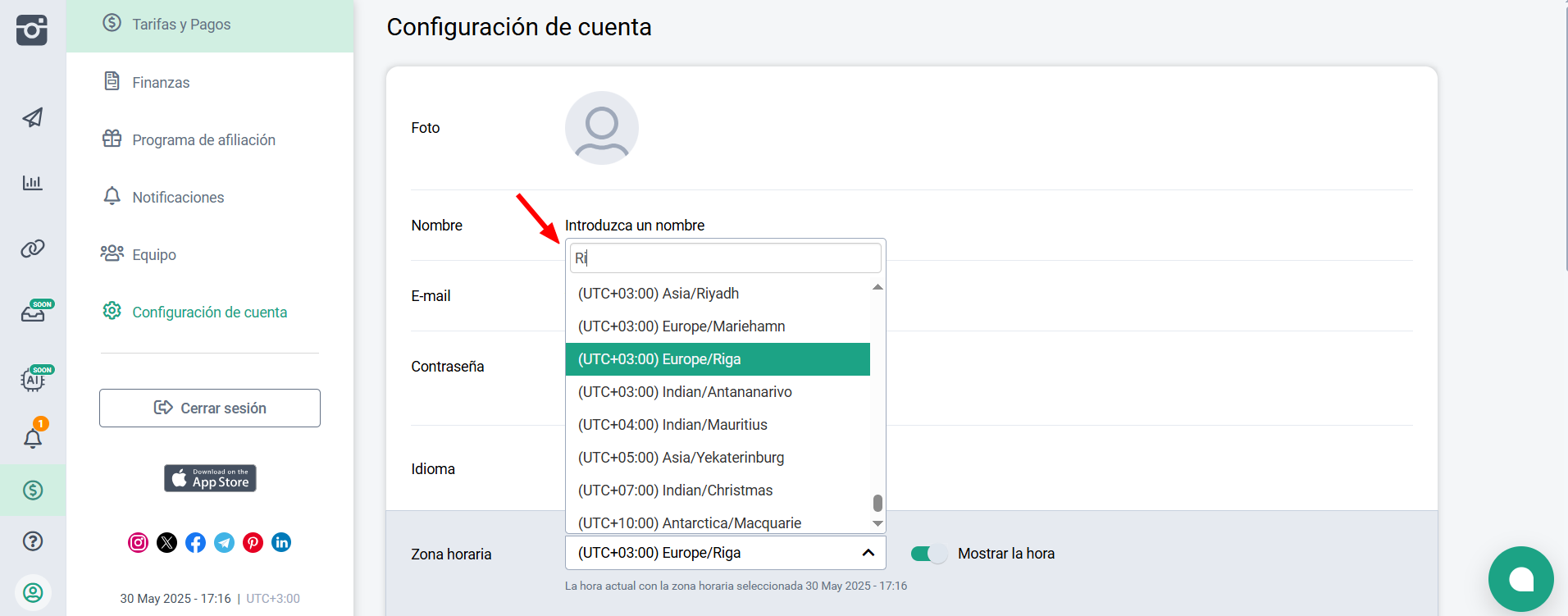
Task: Open the LinkedIn social icon
Action: [281, 542]
